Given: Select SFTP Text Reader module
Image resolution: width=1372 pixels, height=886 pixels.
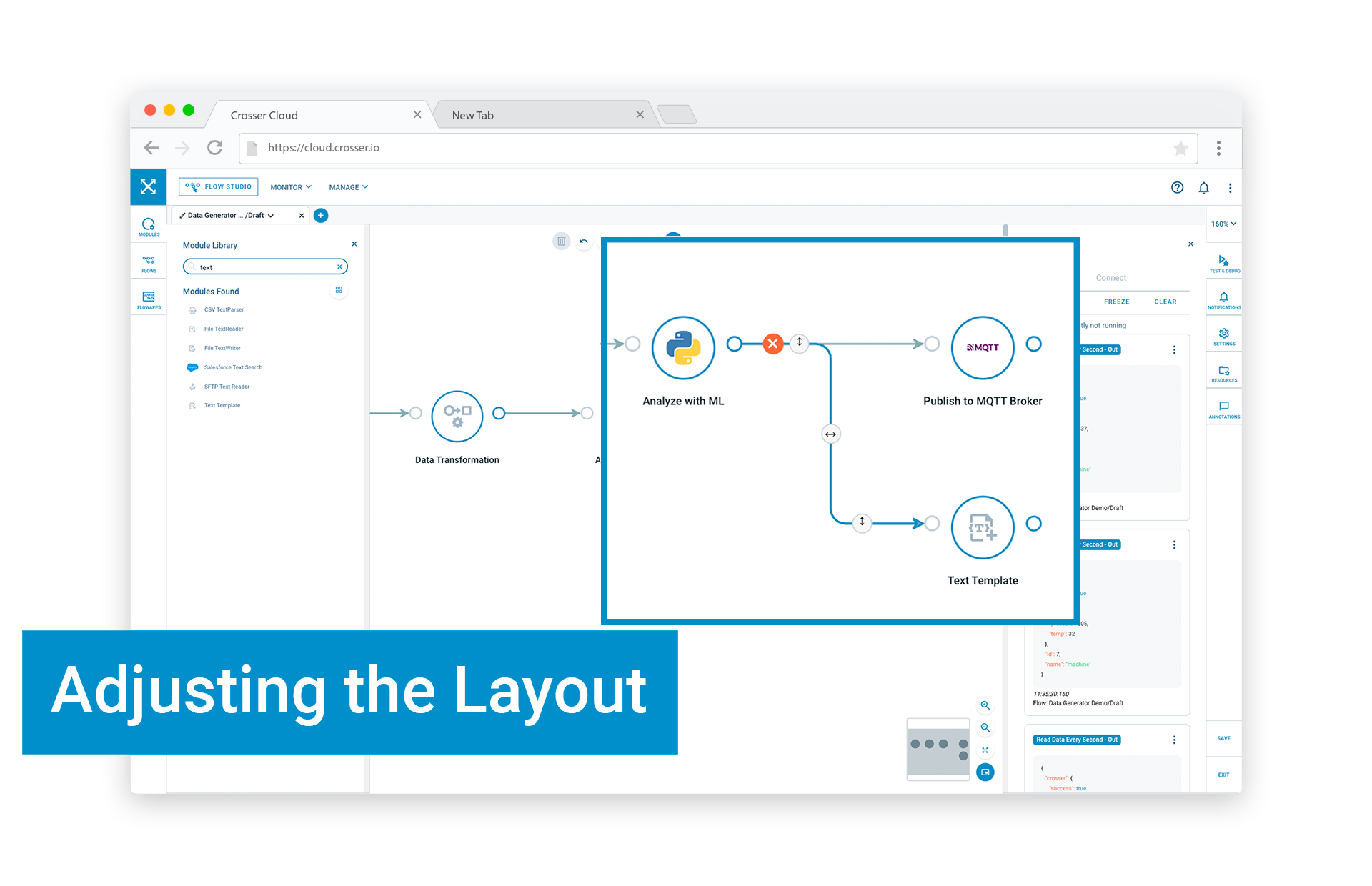Looking at the screenshot, I should point(227,387).
